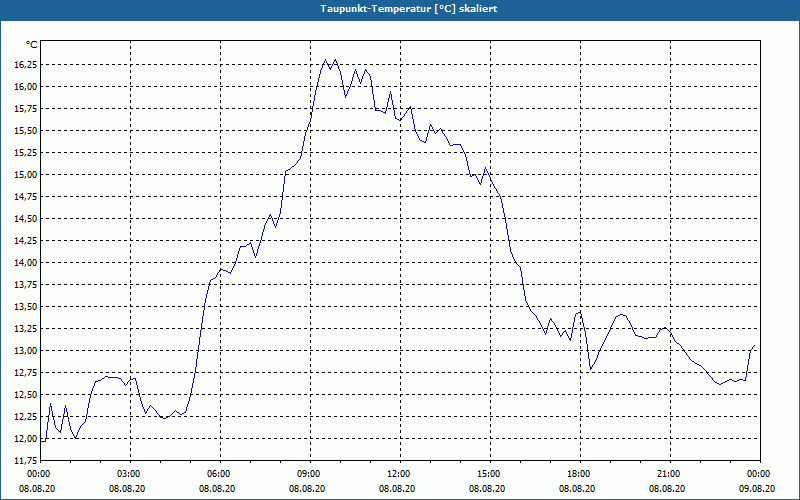Click the 00:00 label above 09.08.20
Screen dimensions: 800x500
pos(760,474)
